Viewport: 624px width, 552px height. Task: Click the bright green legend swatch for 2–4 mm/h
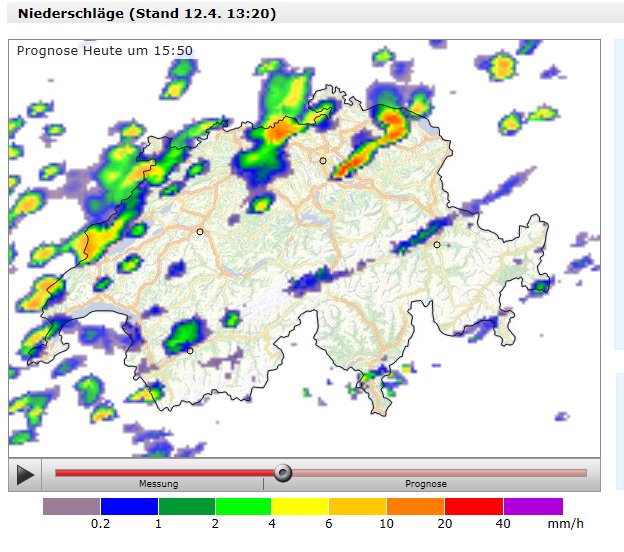[x=243, y=506]
